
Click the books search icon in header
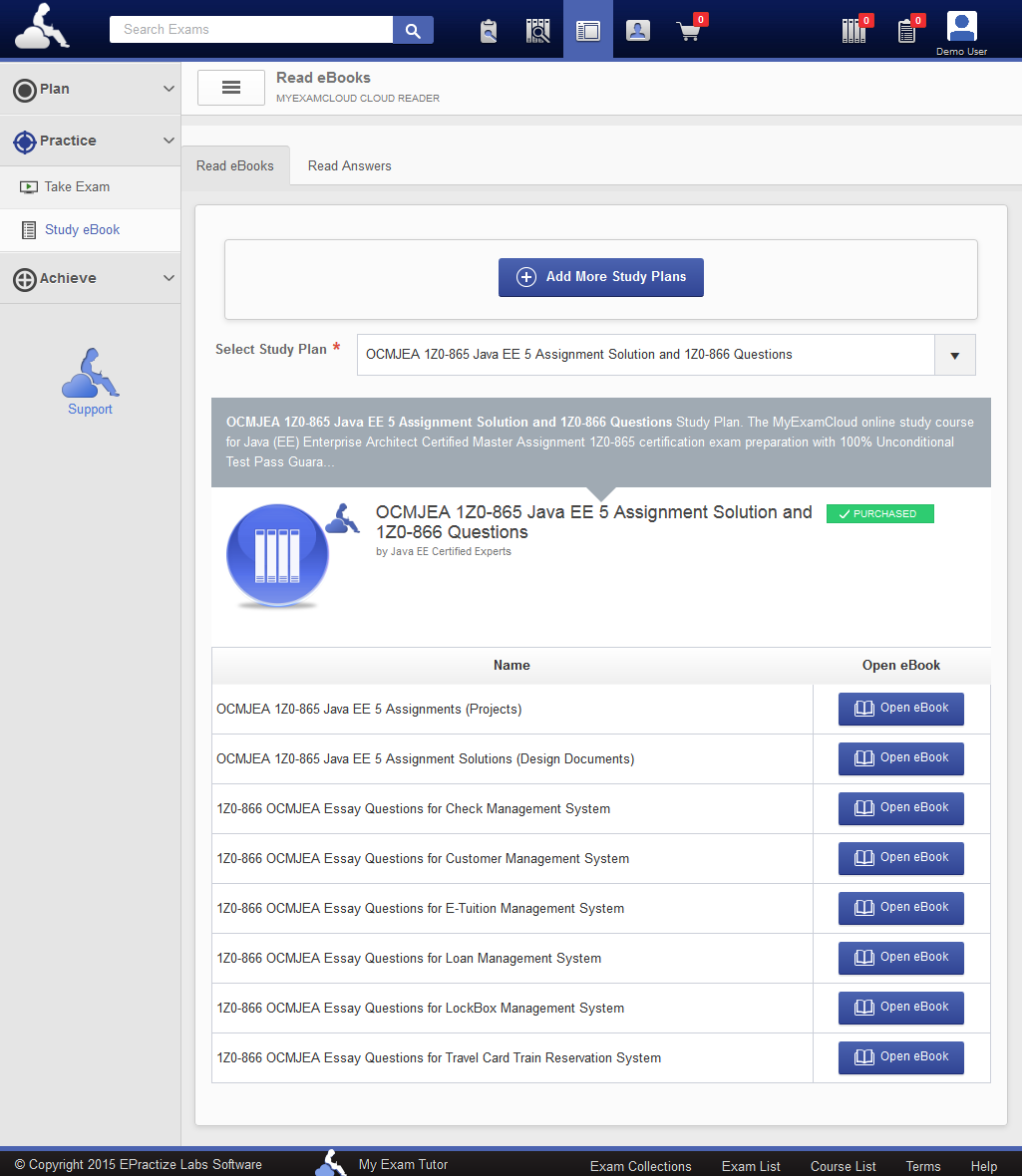tap(538, 31)
